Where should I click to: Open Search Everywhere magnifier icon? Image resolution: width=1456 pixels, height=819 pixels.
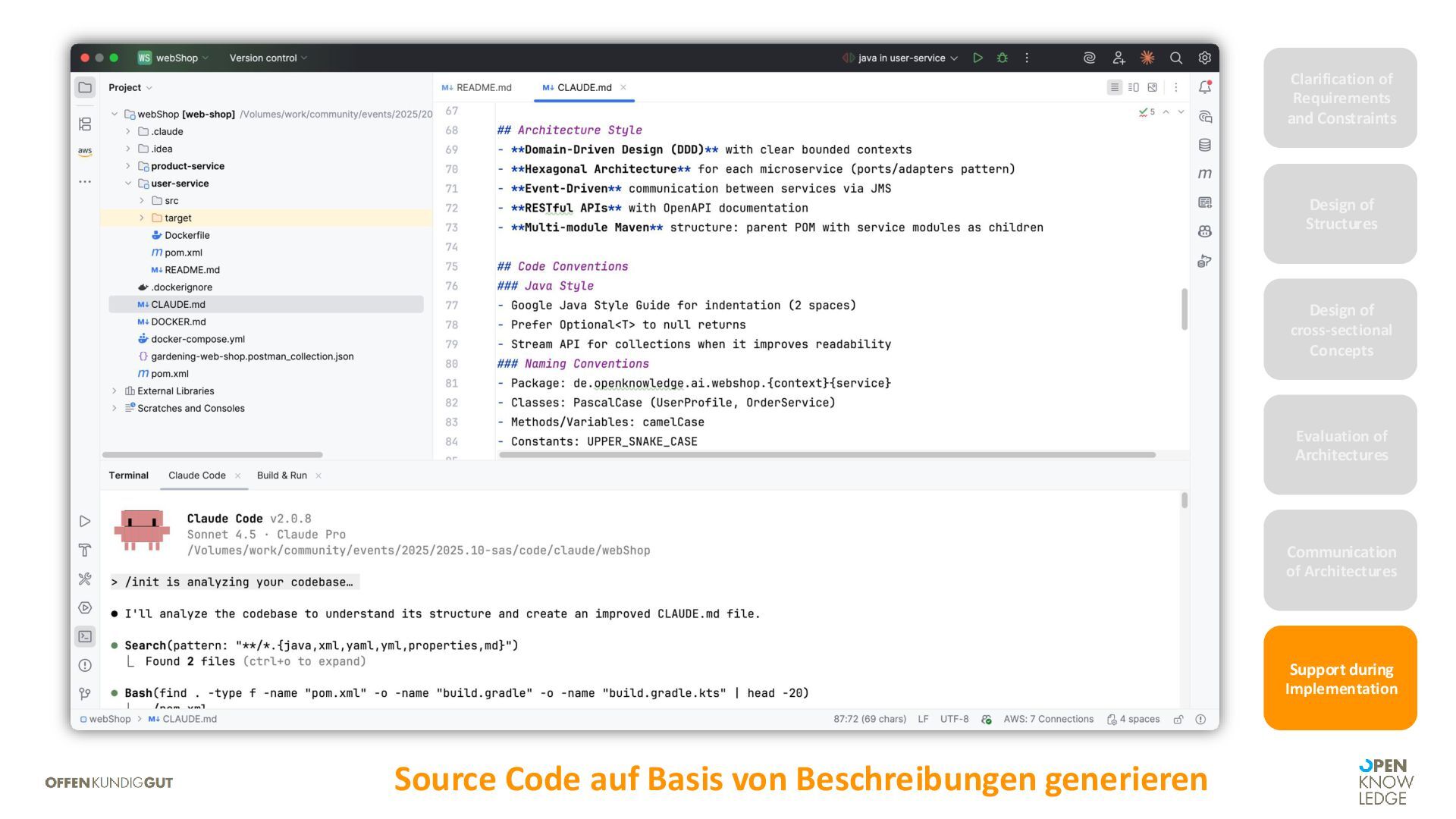pyautogui.click(x=1175, y=58)
